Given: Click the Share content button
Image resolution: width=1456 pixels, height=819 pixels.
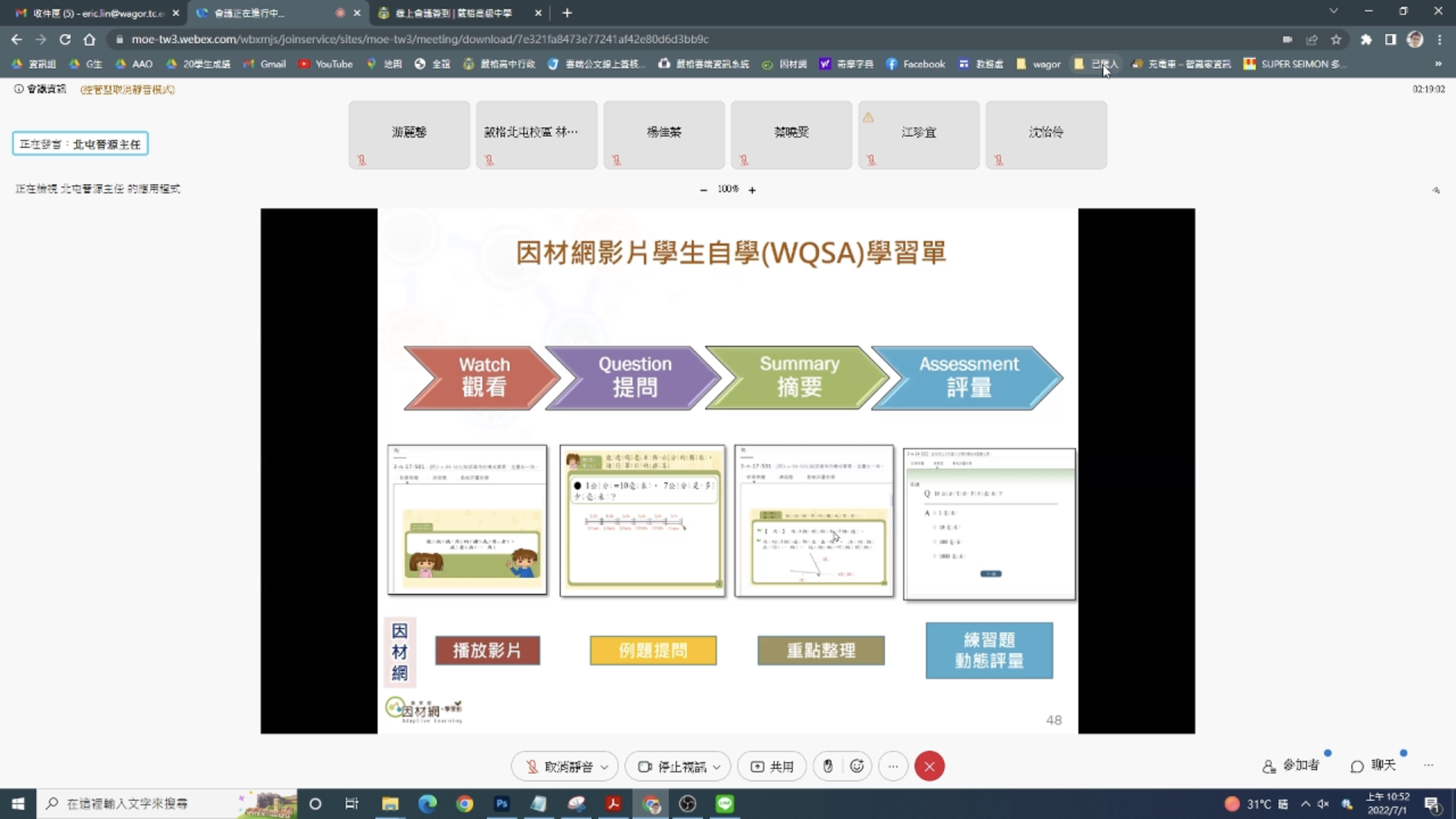Looking at the screenshot, I should (772, 767).
